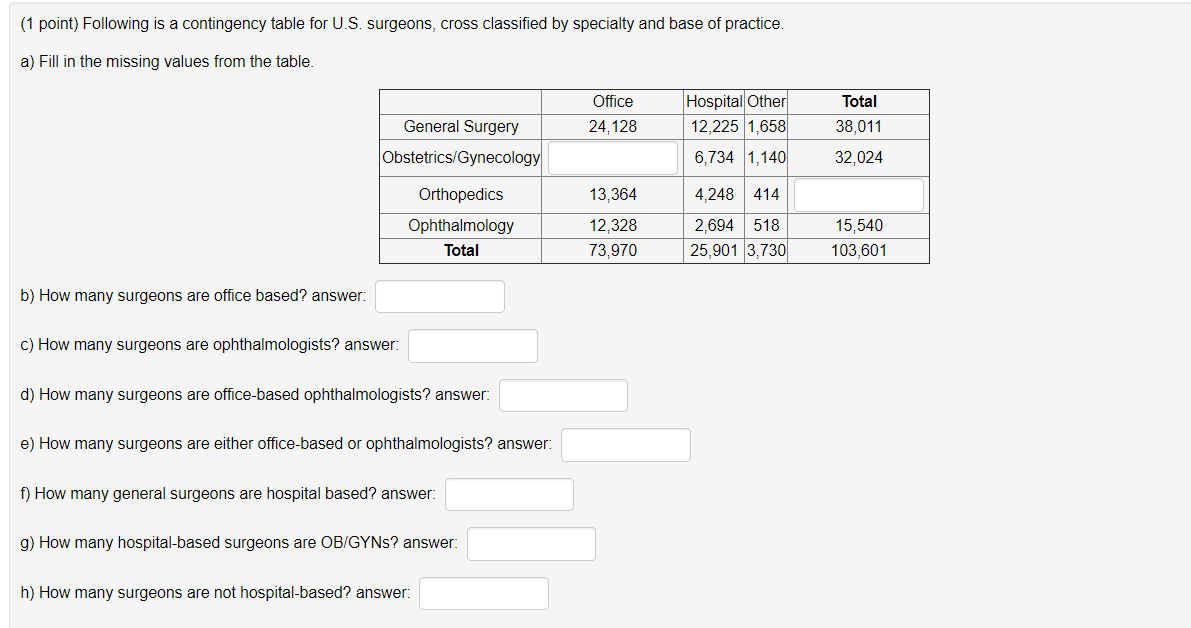Click the General Surgery office value 24,128

pos(613,127)
